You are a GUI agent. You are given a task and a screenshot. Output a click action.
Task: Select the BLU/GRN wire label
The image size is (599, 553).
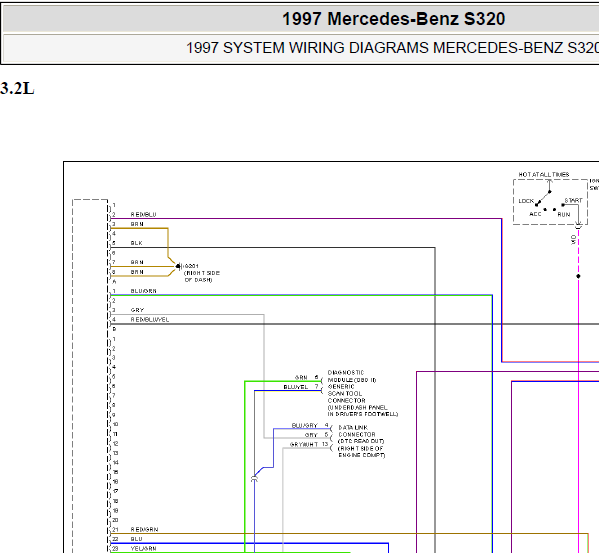click(x=144, y=291)
